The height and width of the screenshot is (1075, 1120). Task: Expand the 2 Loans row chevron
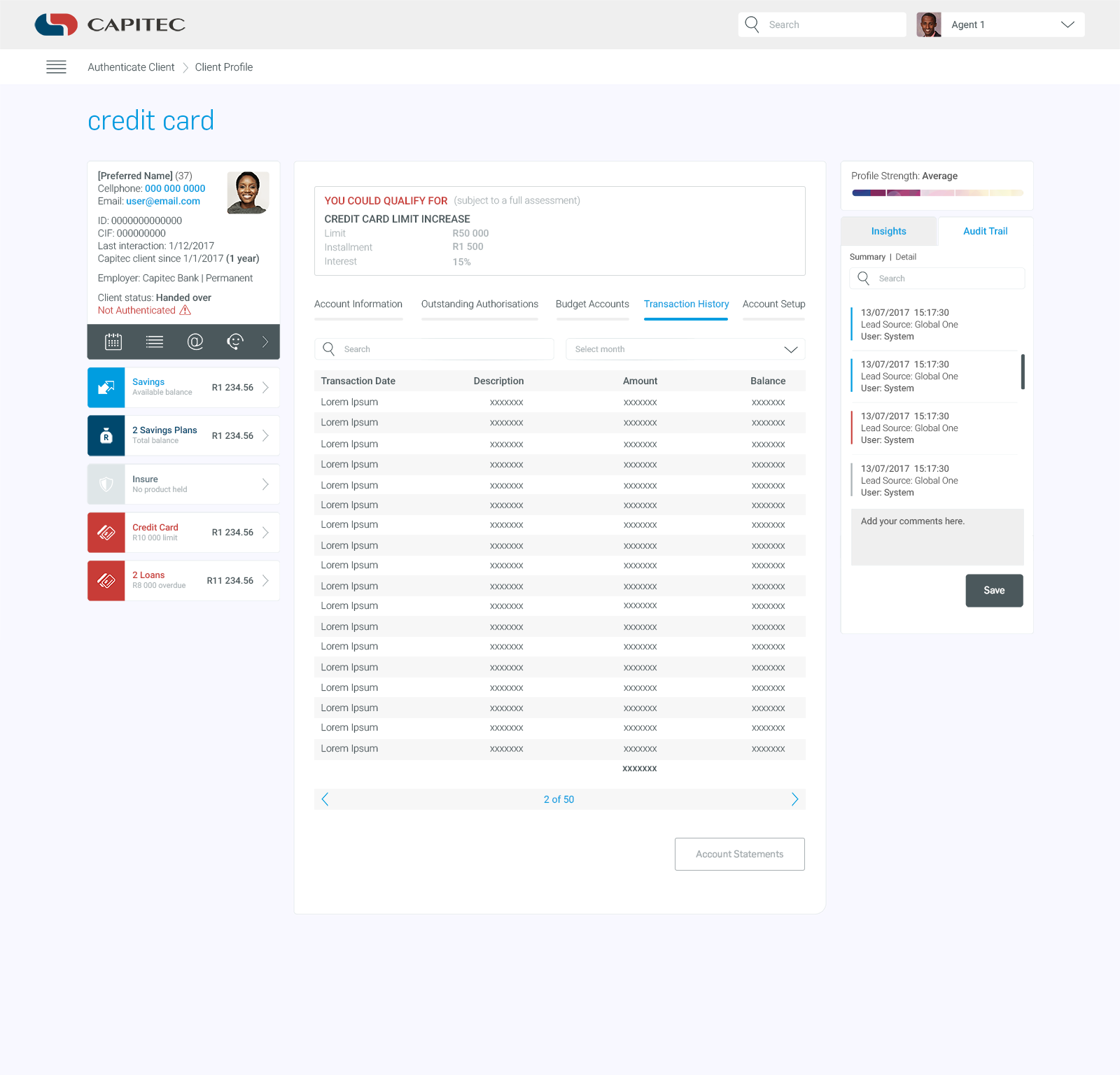(x=265, y=581)
